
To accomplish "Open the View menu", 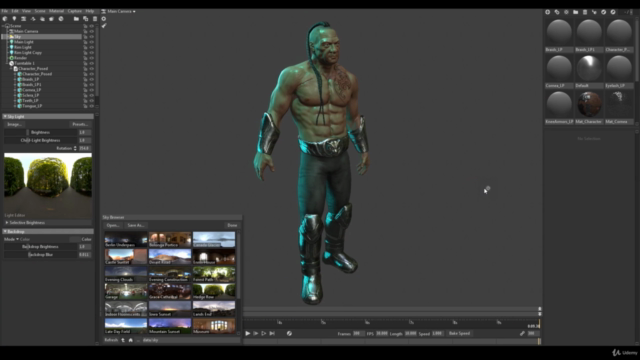I will click(27, 11).
